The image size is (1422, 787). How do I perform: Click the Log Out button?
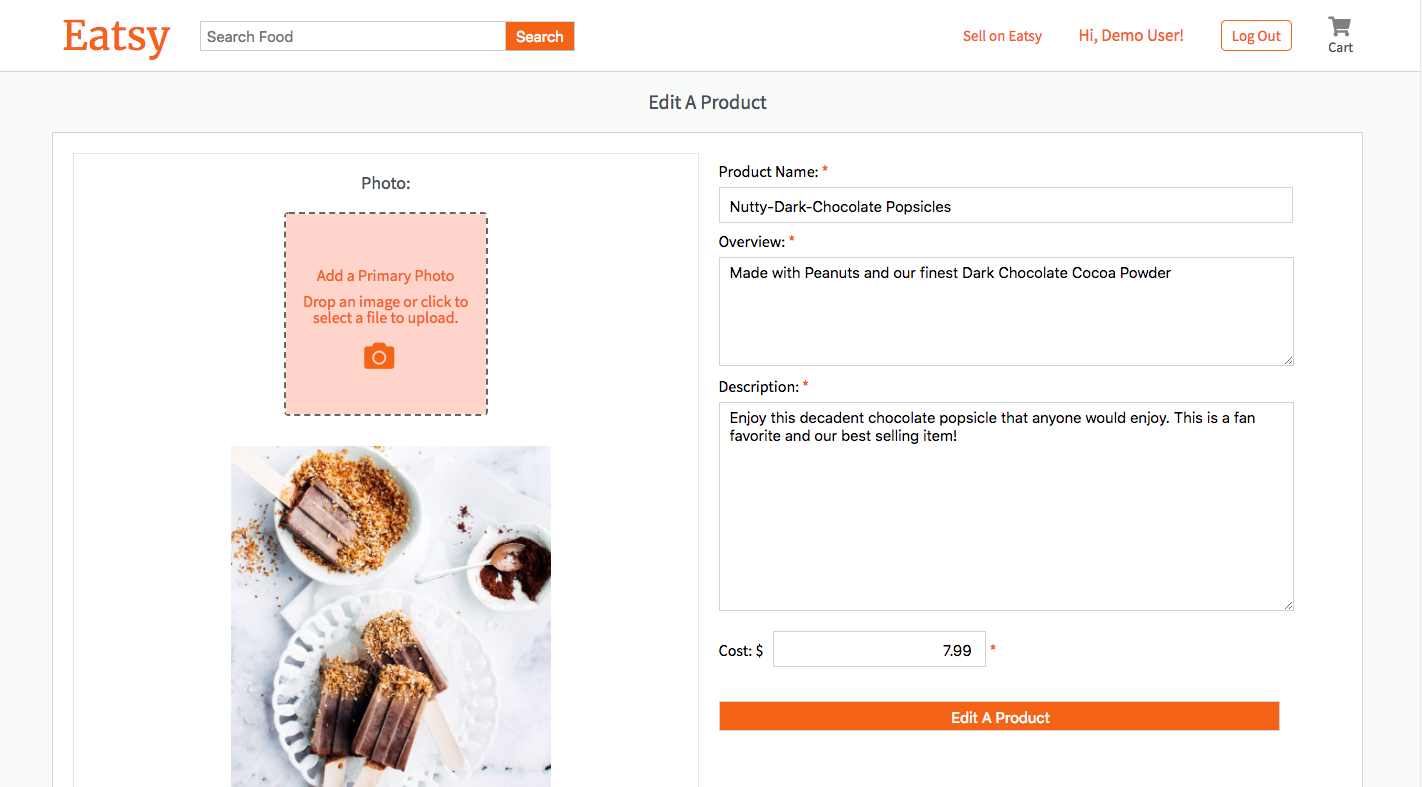[x=1256, y=35]
